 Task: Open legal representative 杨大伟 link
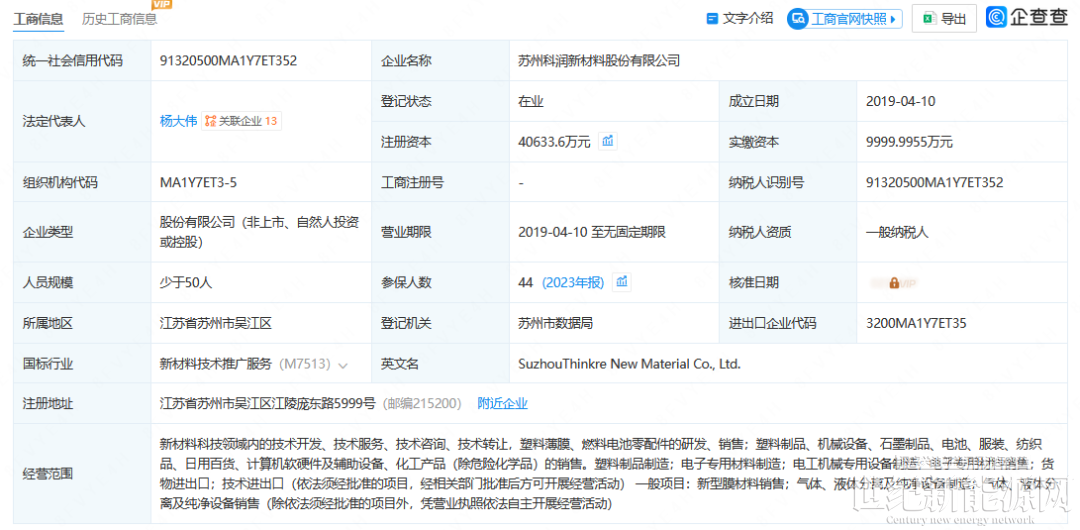point(178,121)
